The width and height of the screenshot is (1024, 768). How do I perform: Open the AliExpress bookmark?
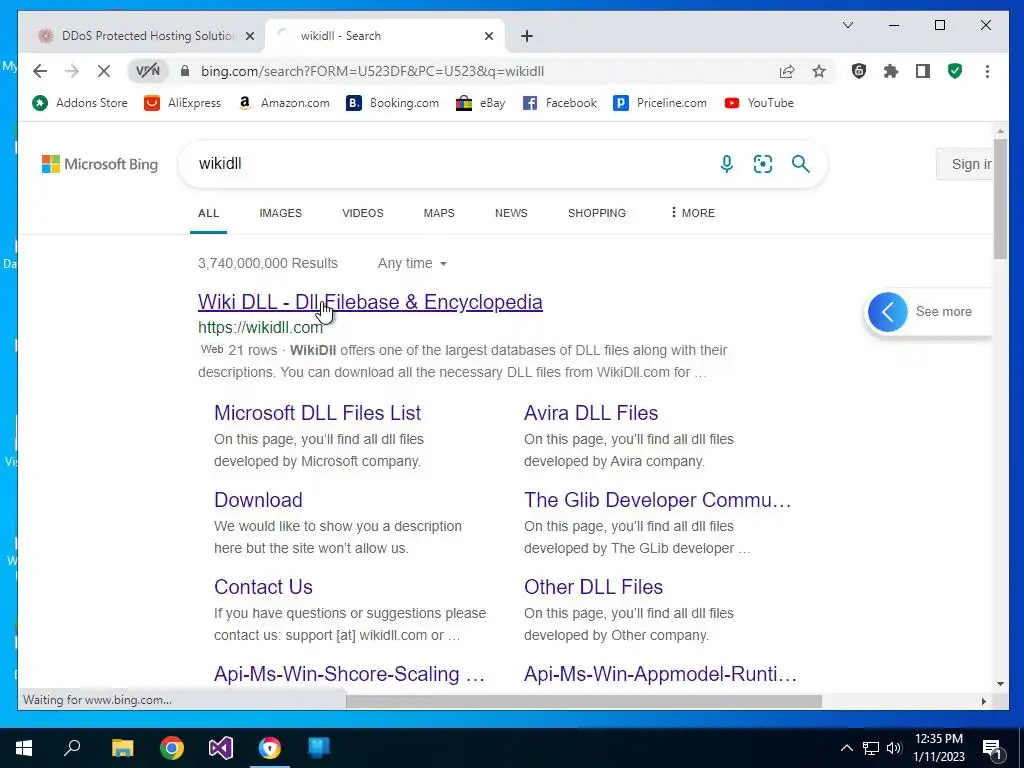[183, 103]
